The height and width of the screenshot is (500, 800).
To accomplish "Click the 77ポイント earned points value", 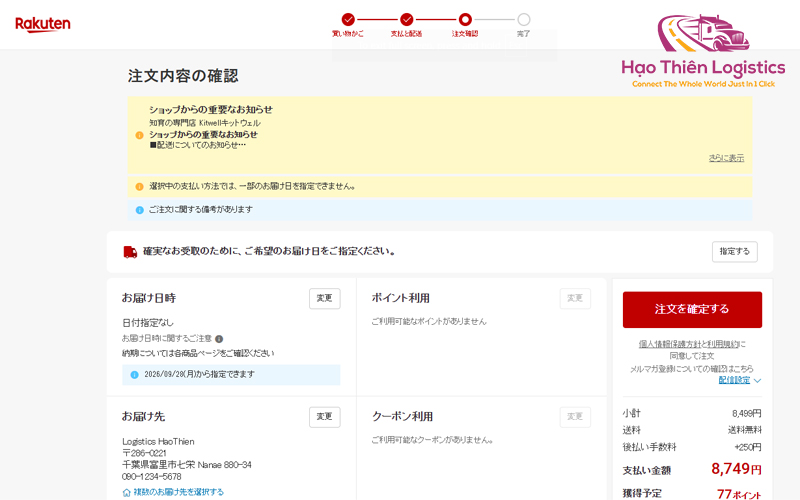I will (x=739, y=494).
